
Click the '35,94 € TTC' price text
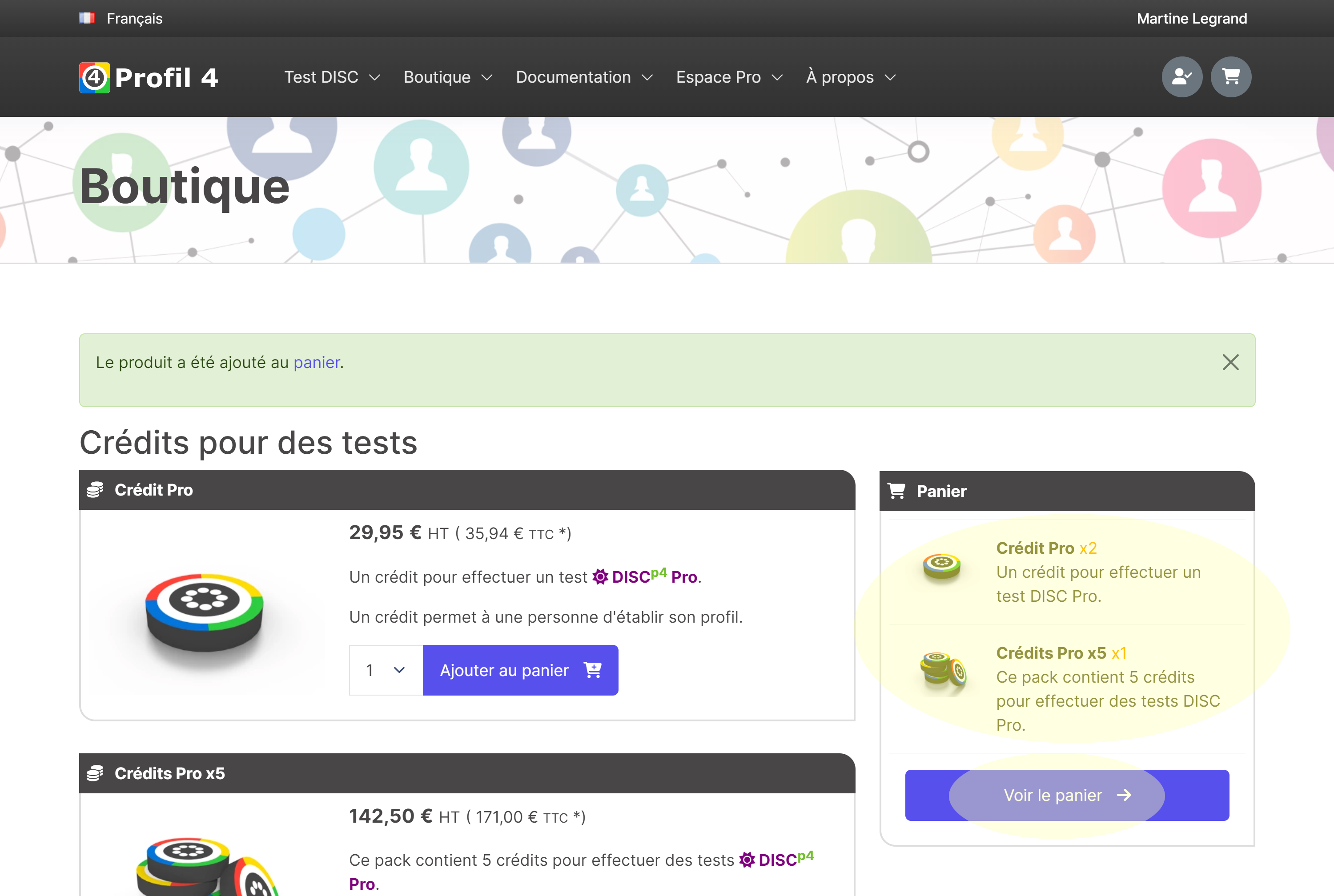(x=509, y=534)
